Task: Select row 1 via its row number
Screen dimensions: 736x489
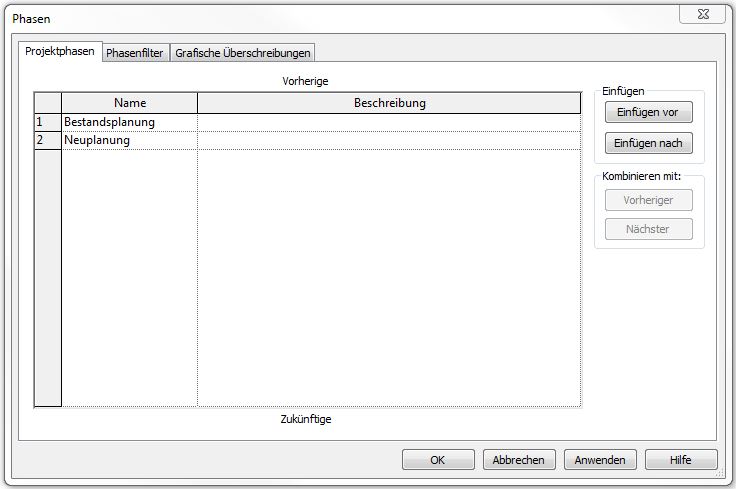Action: click(47, 122)
